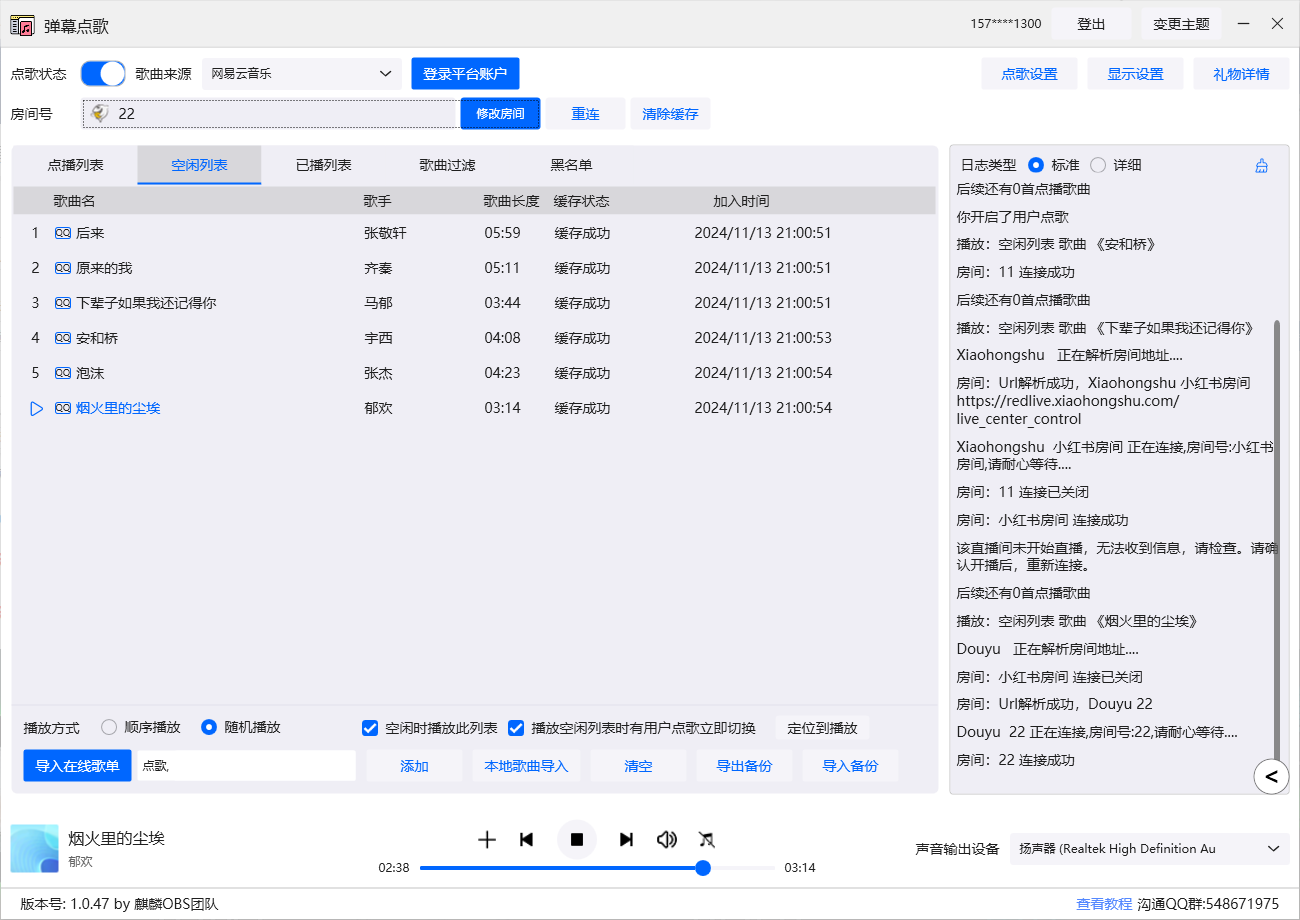Click the 重连 reconnect button
Viewport: 1300px width, 920px height.
585,113
